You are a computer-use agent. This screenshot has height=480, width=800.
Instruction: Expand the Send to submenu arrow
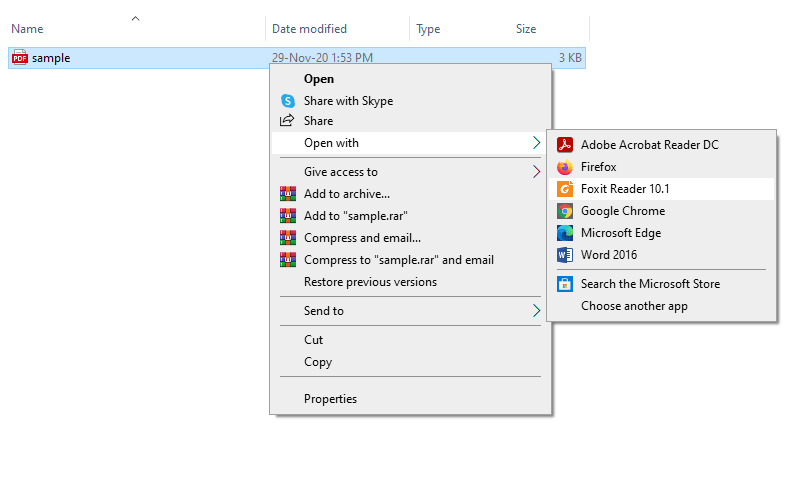(x=536, y=311)
